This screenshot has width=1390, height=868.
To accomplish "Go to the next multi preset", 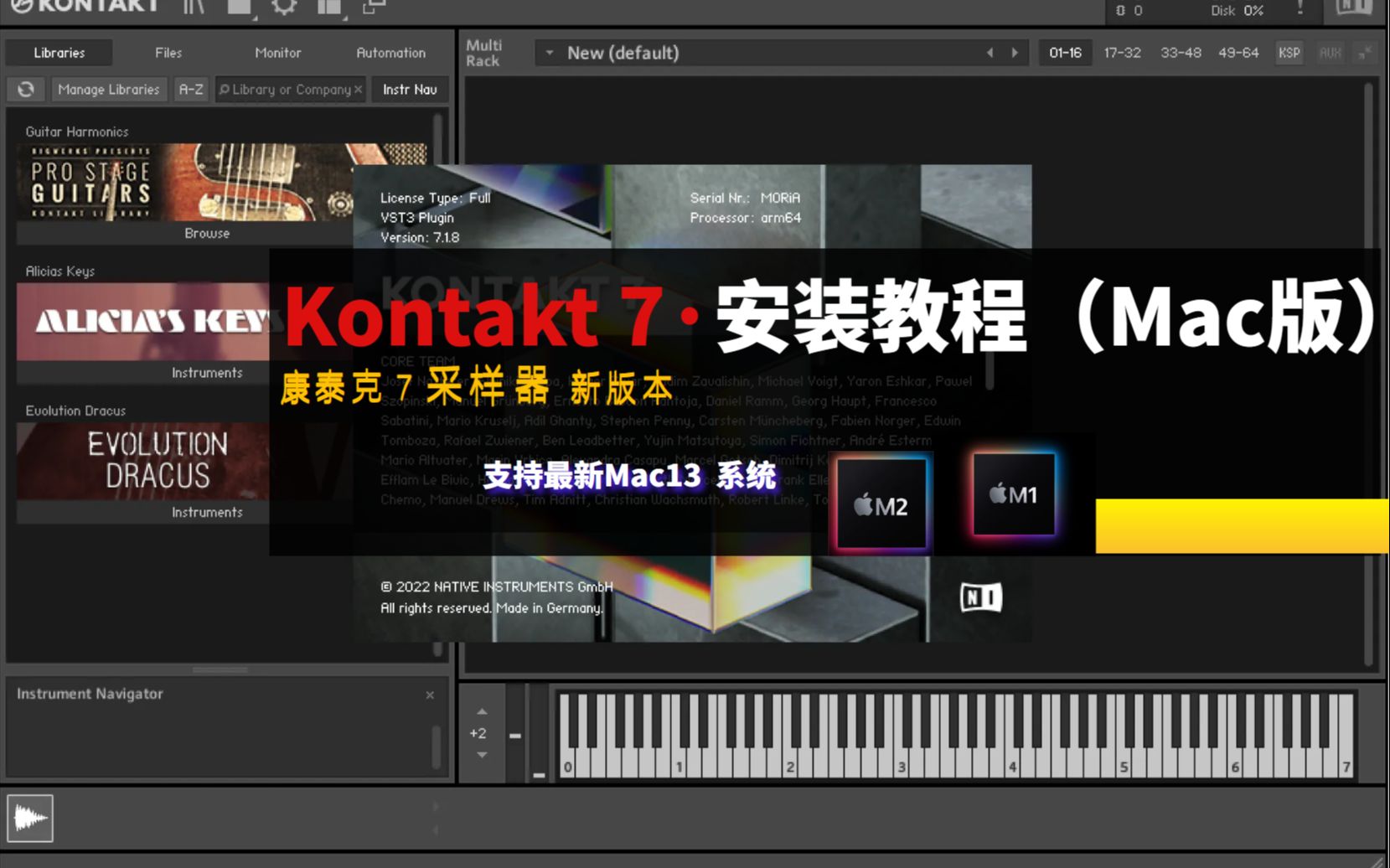I will coord(1015,53).
